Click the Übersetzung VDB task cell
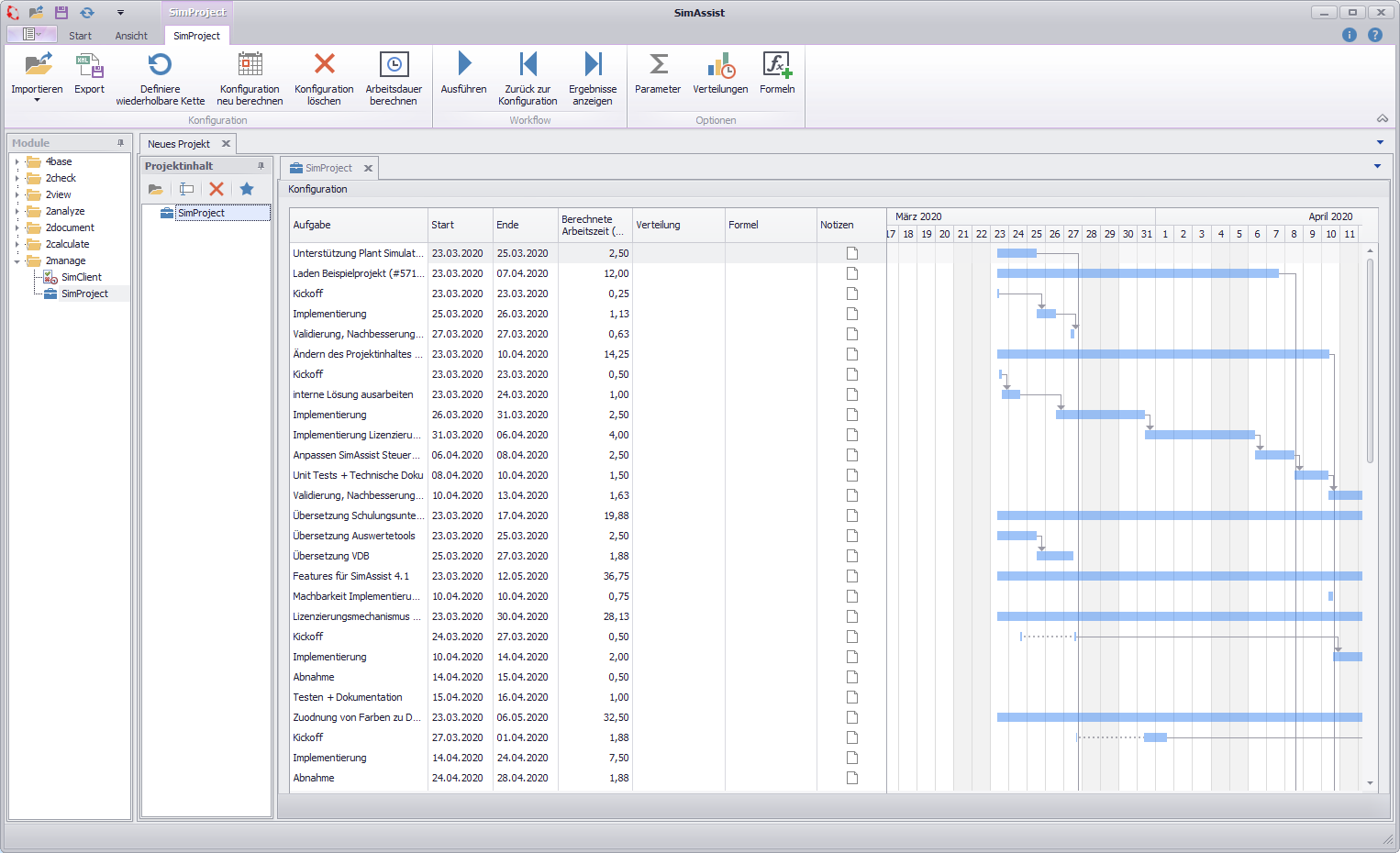1400x853 pixels. 358,556
